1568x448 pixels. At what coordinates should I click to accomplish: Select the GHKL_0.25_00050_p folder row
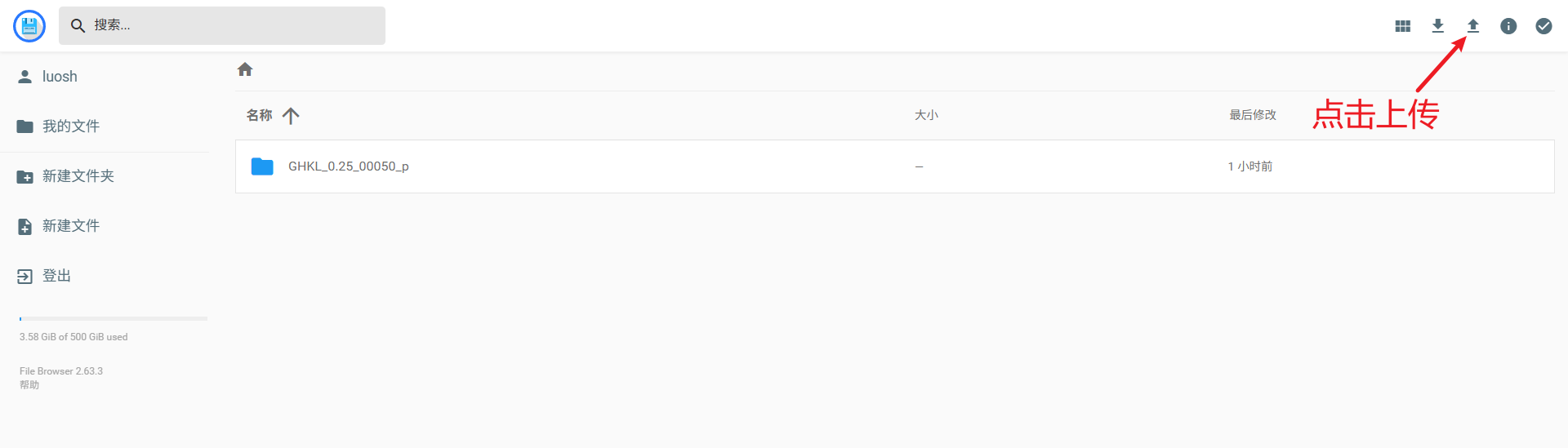894,166
